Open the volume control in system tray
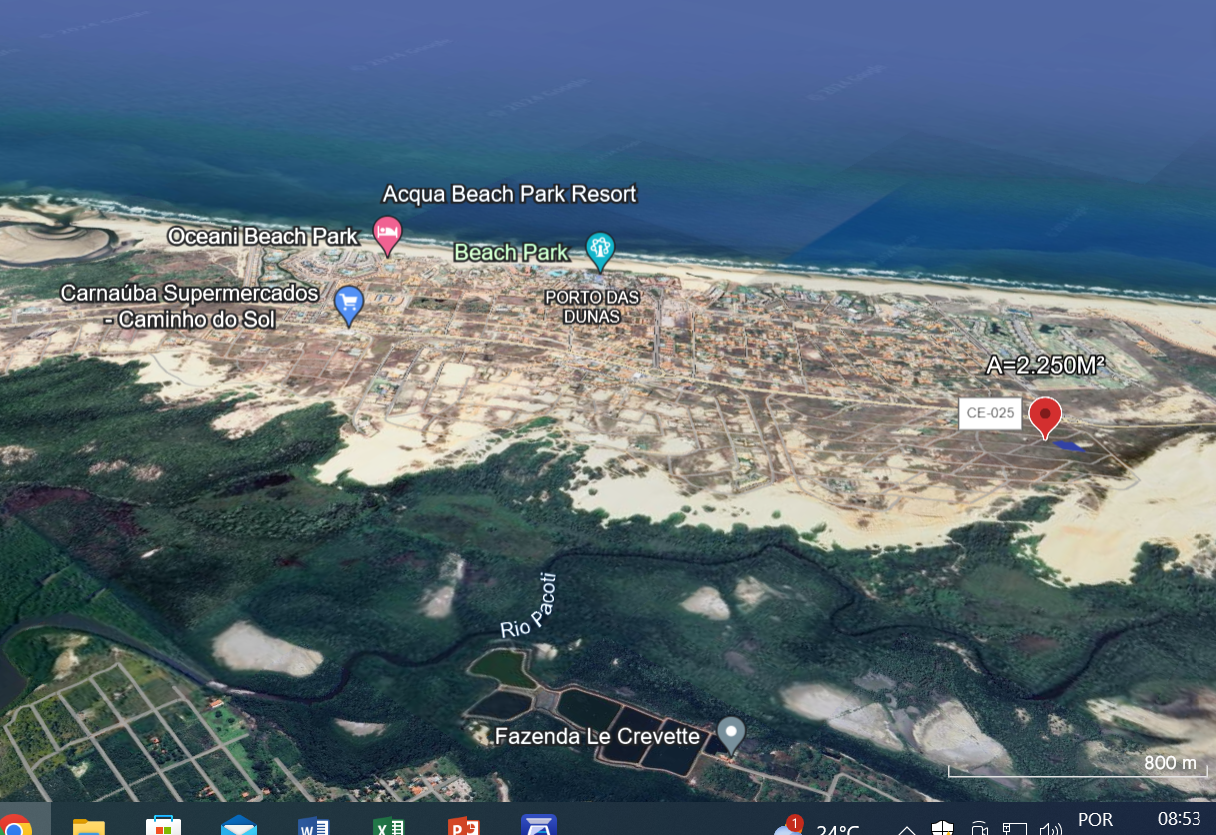The width and height of the screenshot is (1216, 835). (x=1050, y=829)
